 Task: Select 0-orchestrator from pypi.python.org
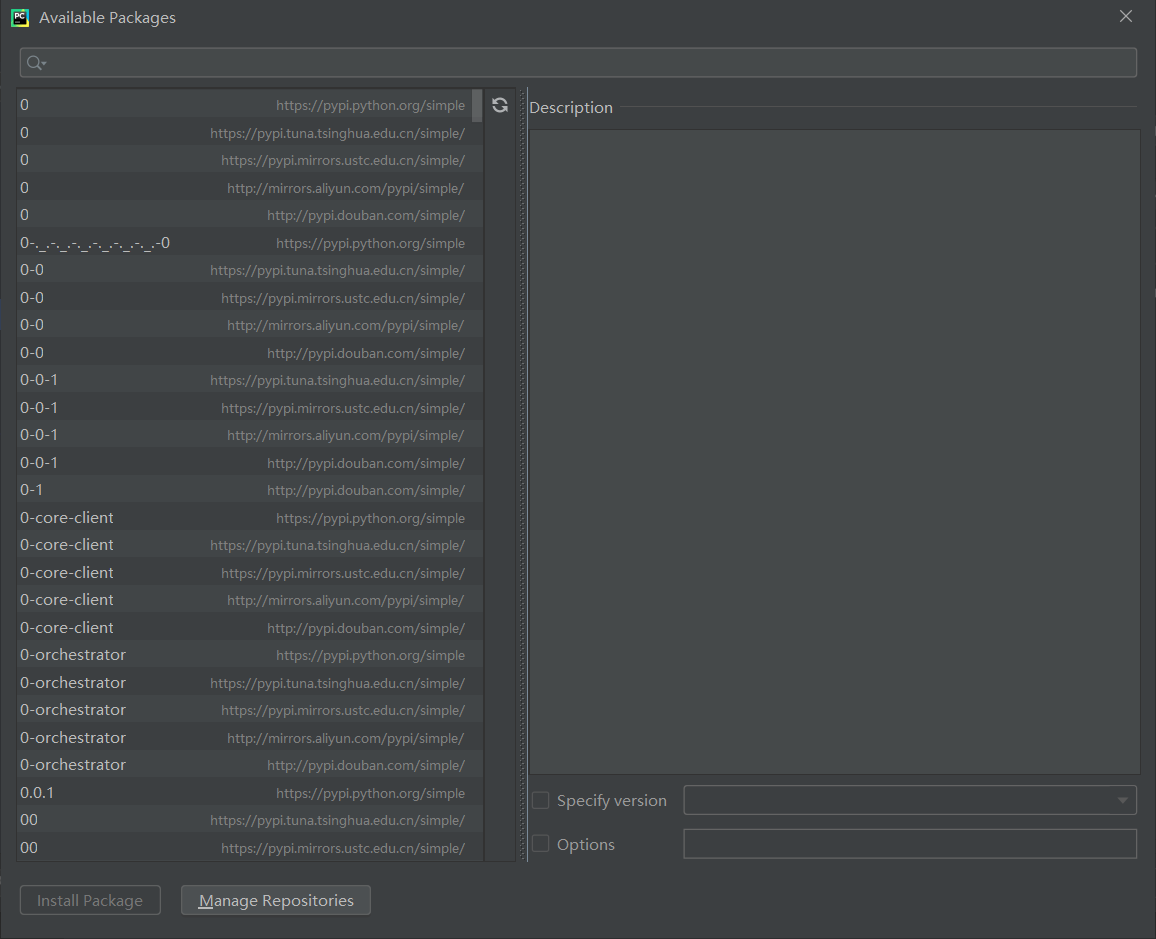click(250, 655)
